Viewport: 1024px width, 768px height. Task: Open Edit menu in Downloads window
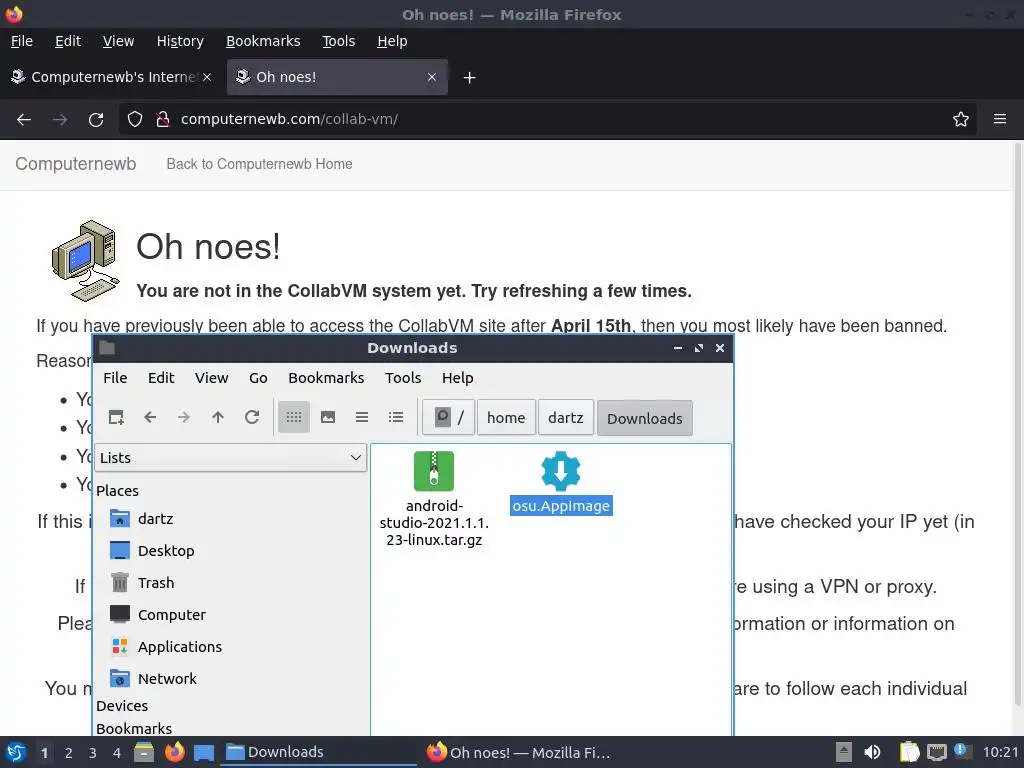pyautogui.click(x=161, y=377)
